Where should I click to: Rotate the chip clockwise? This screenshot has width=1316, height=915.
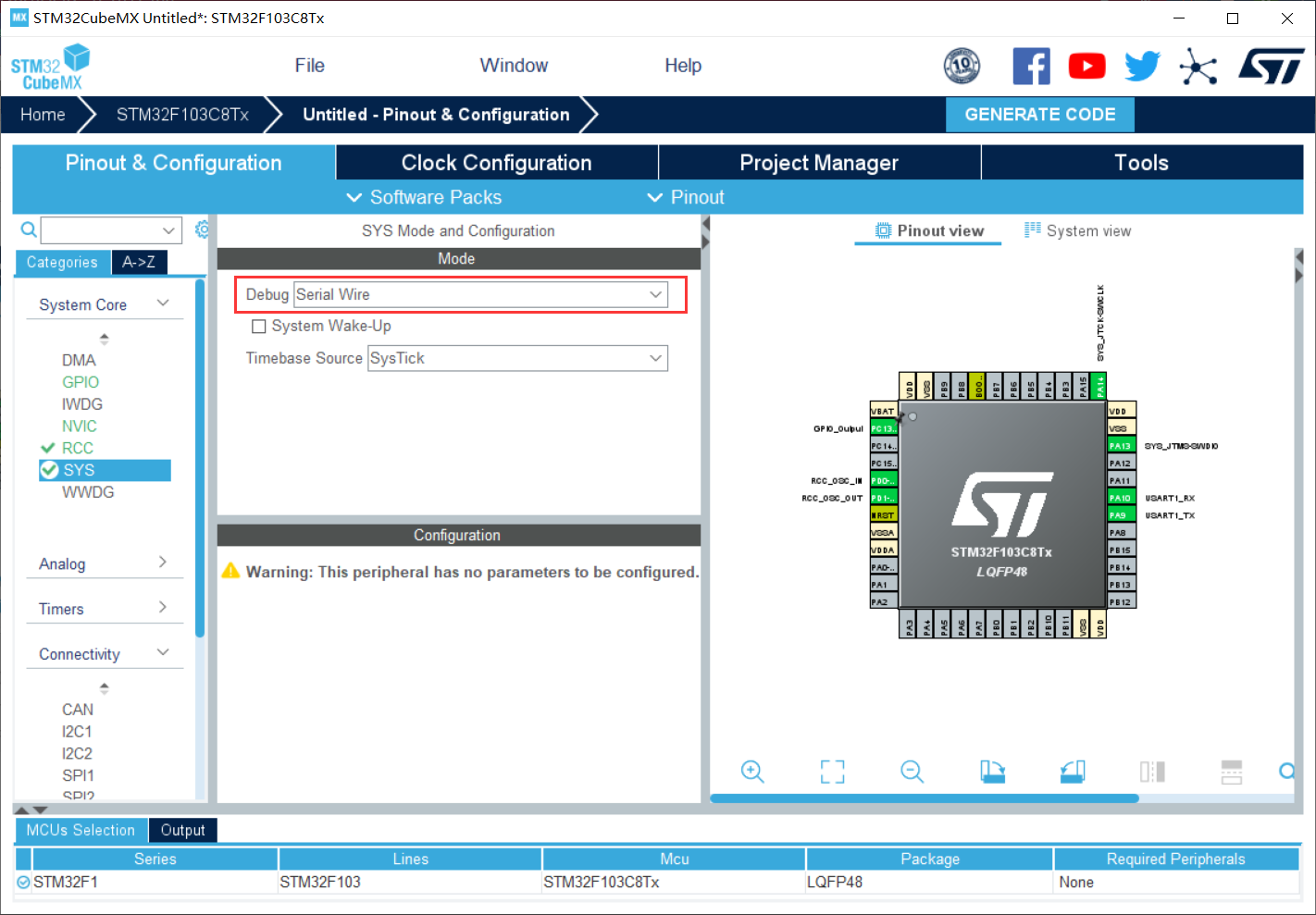(x=992, y=772)
